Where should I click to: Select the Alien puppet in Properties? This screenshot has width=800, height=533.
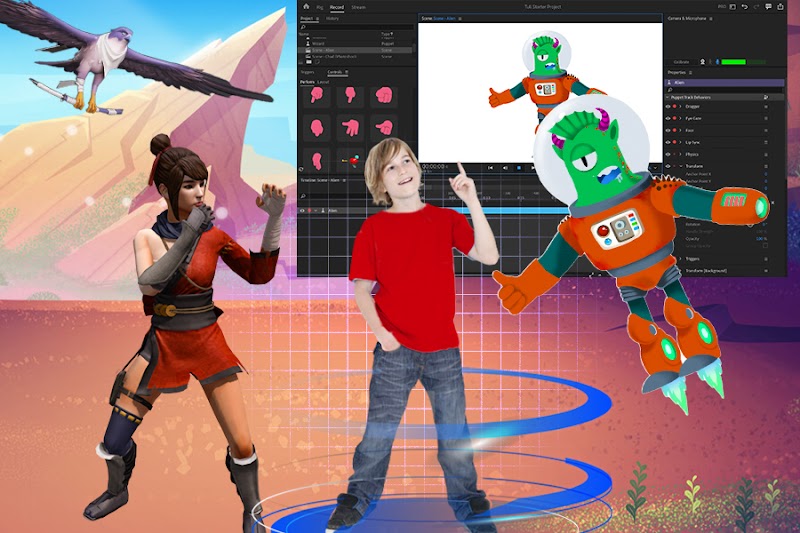(724, 82)
